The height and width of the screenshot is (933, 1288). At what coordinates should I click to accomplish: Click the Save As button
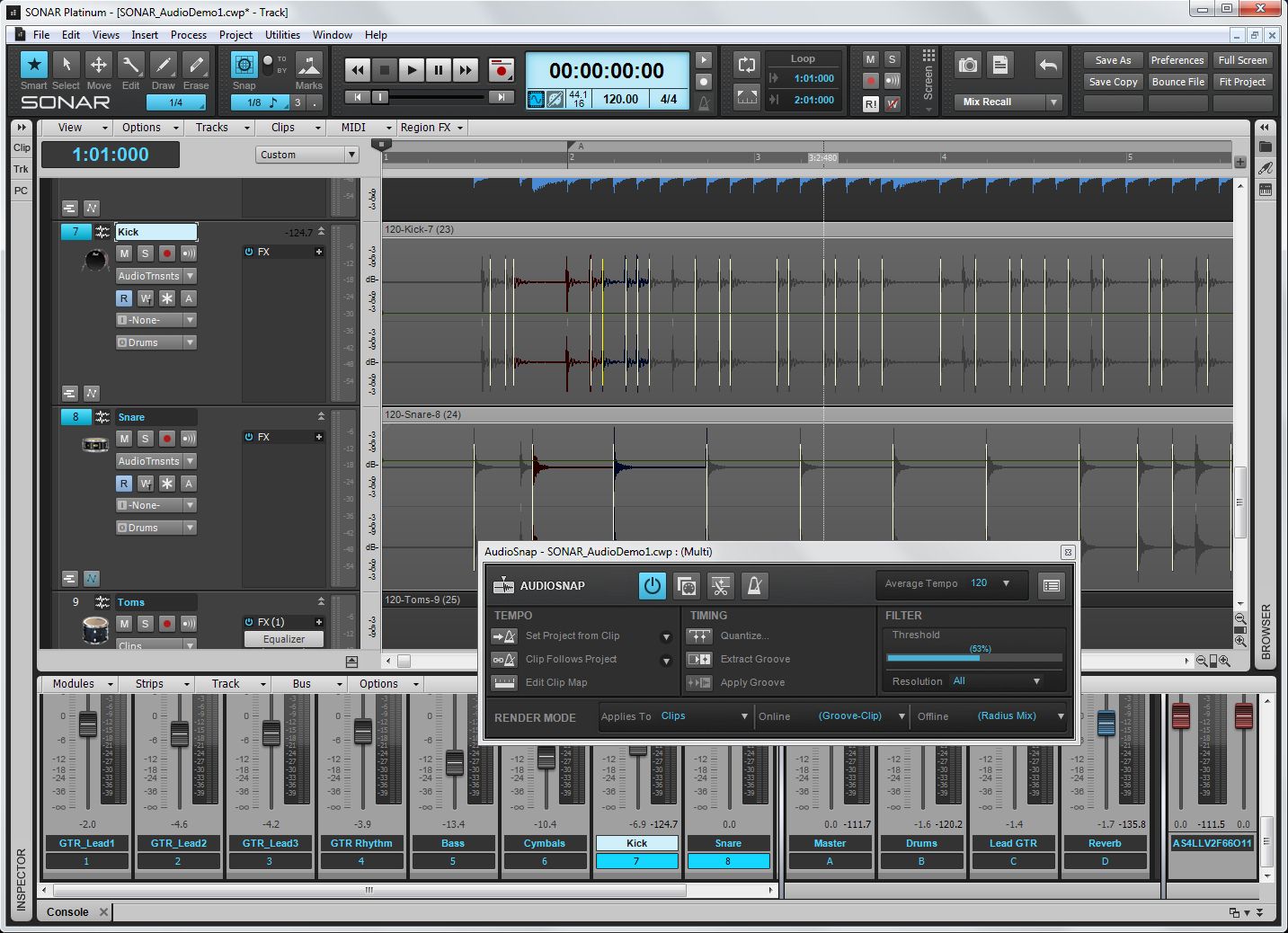pos(1113,60)
